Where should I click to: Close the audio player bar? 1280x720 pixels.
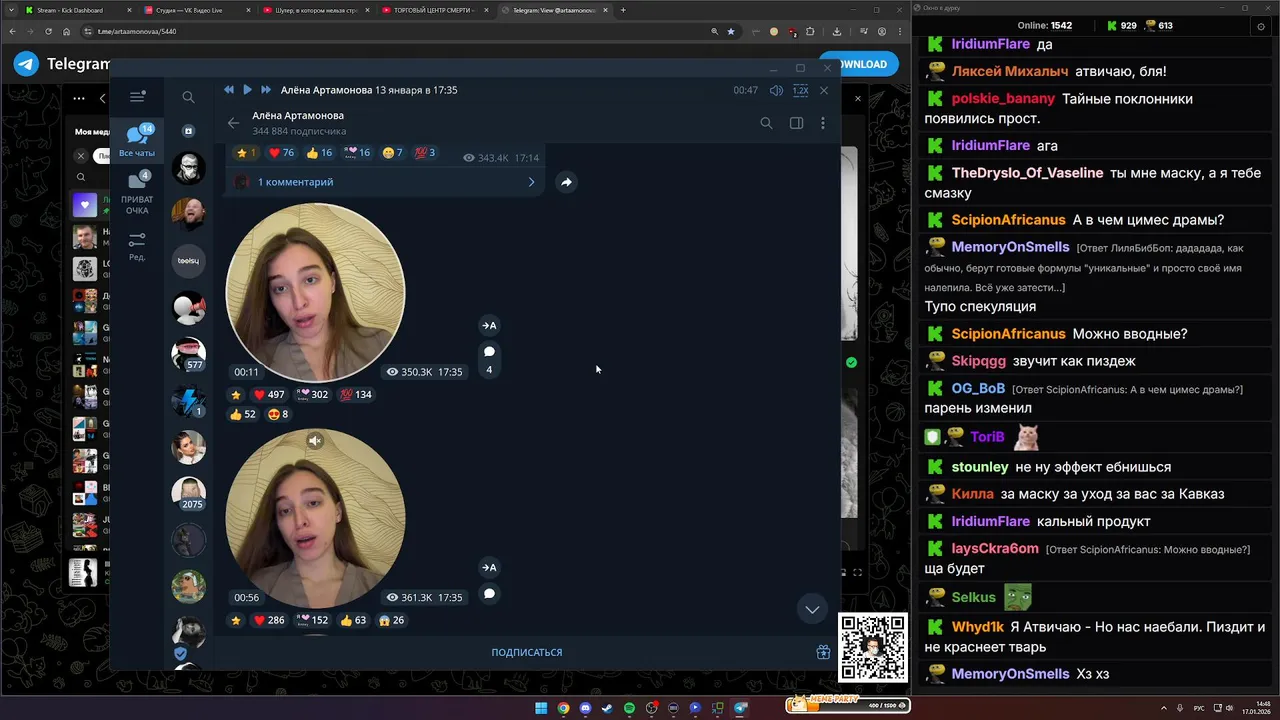tap(824, 90)
